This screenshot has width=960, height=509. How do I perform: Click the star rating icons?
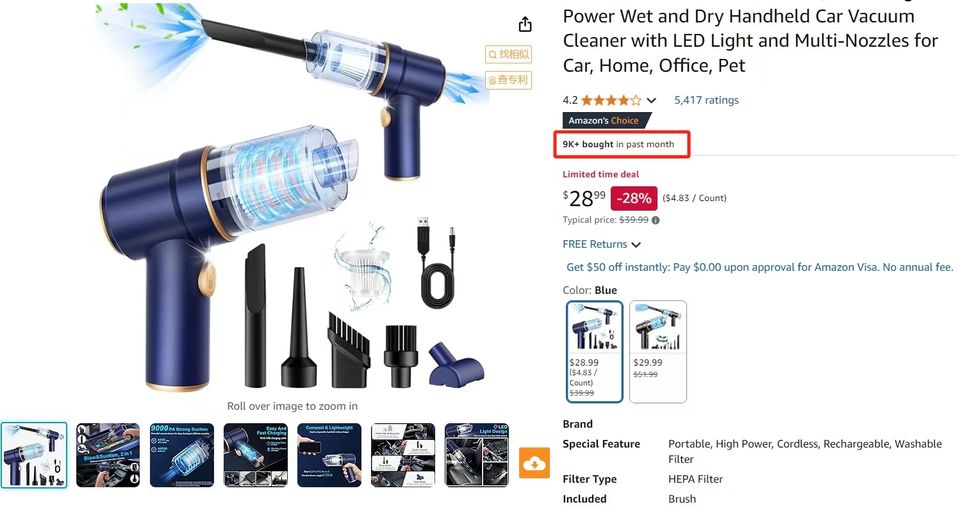[x=611, y=100]
